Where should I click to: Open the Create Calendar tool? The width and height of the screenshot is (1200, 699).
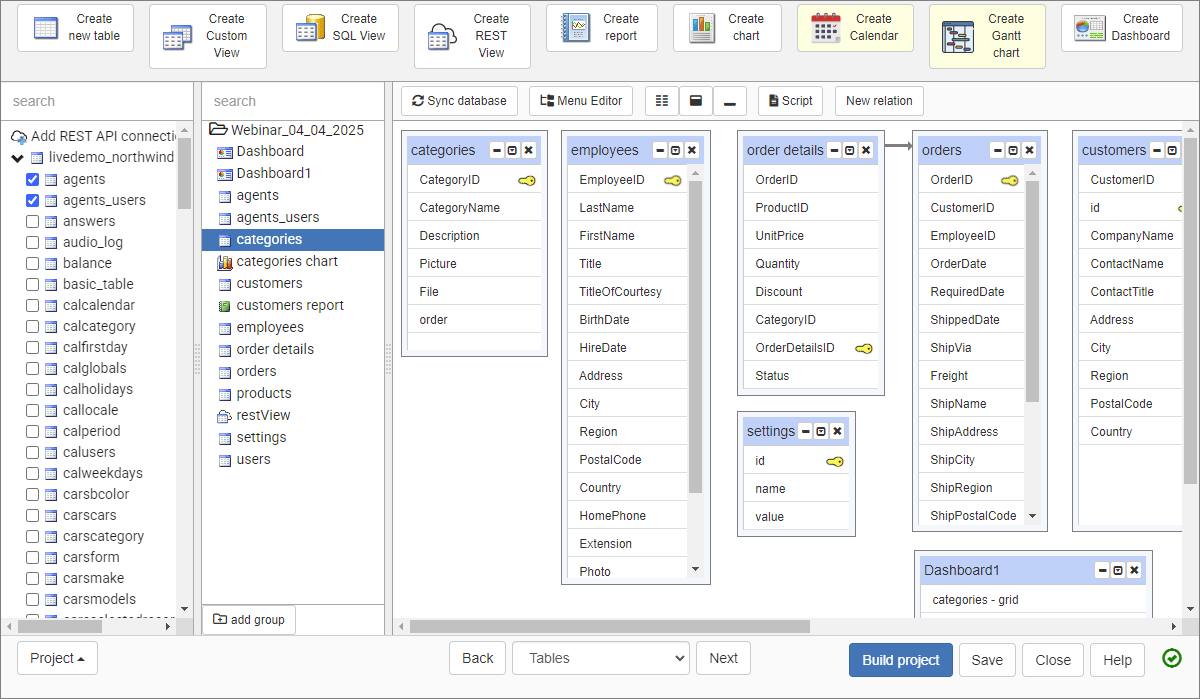(x=826, y=27)
